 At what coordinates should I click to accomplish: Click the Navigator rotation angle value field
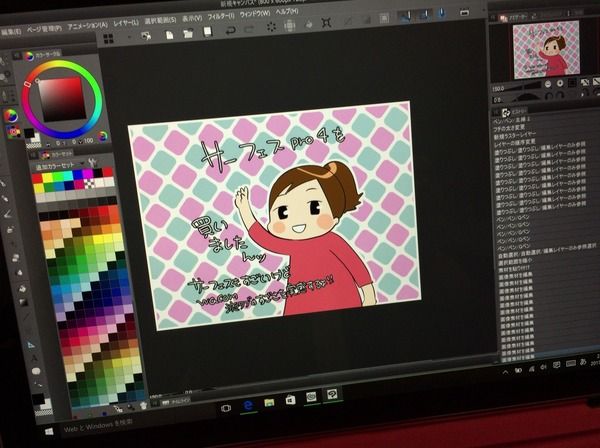497,100
